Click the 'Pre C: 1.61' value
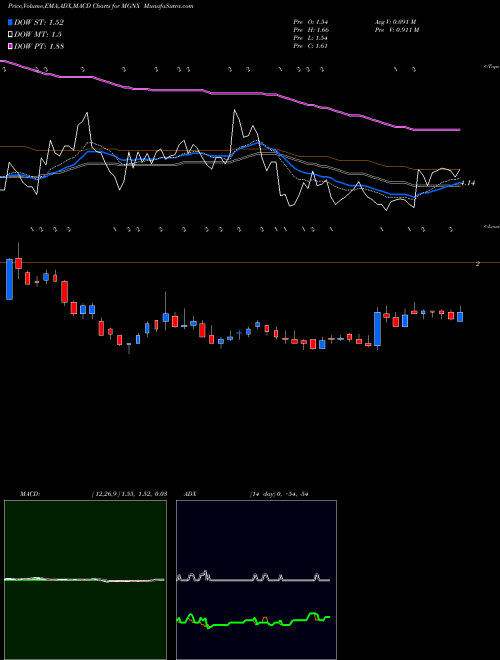500x660 pixels. pos(311,46)
